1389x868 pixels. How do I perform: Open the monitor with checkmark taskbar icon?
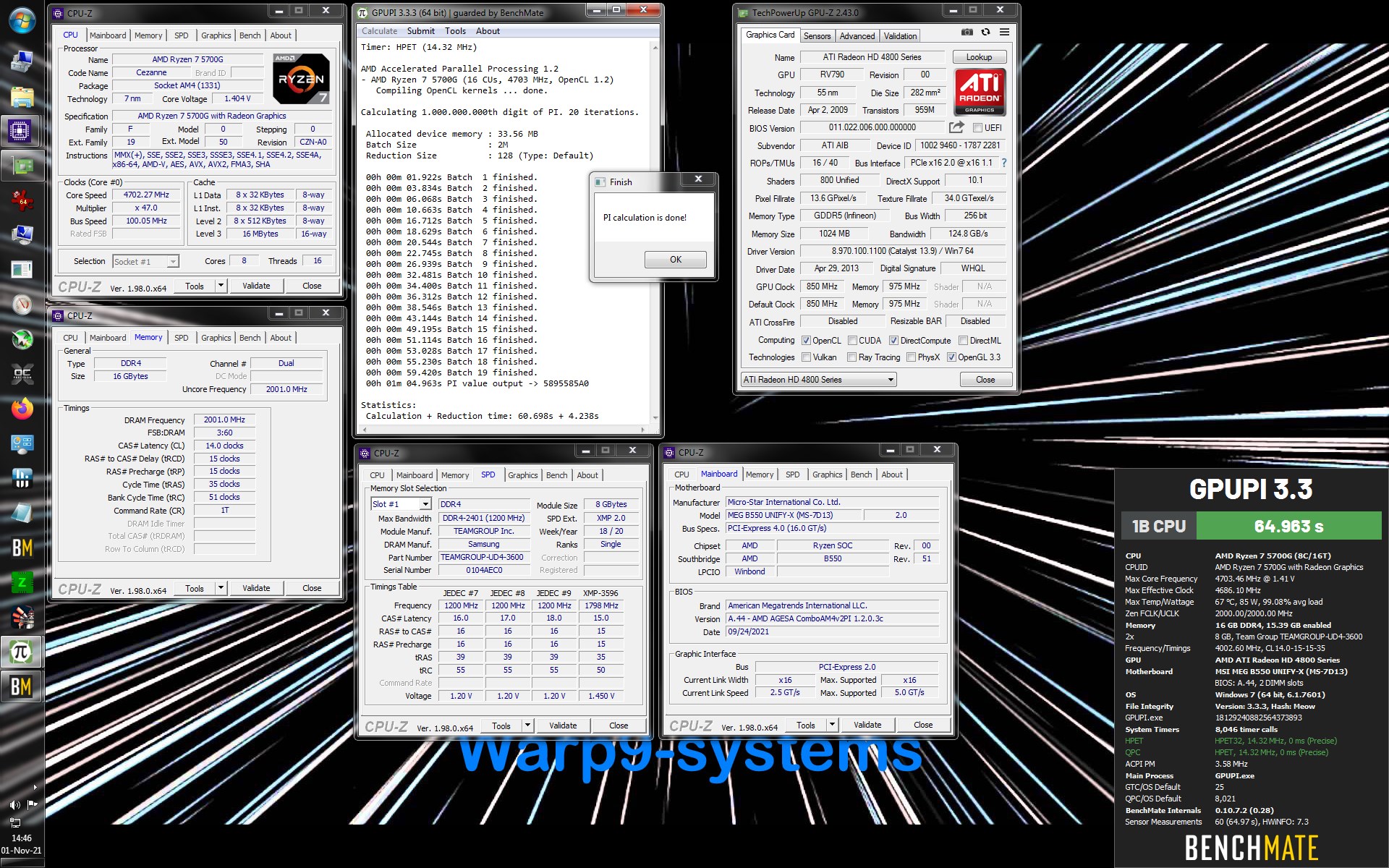pos(22,235)
